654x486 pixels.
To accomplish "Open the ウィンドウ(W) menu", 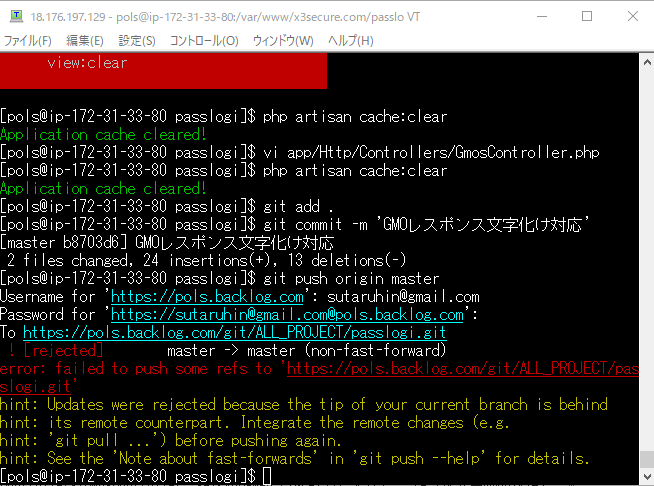I will pyautogui.click(x=283, y=41).
